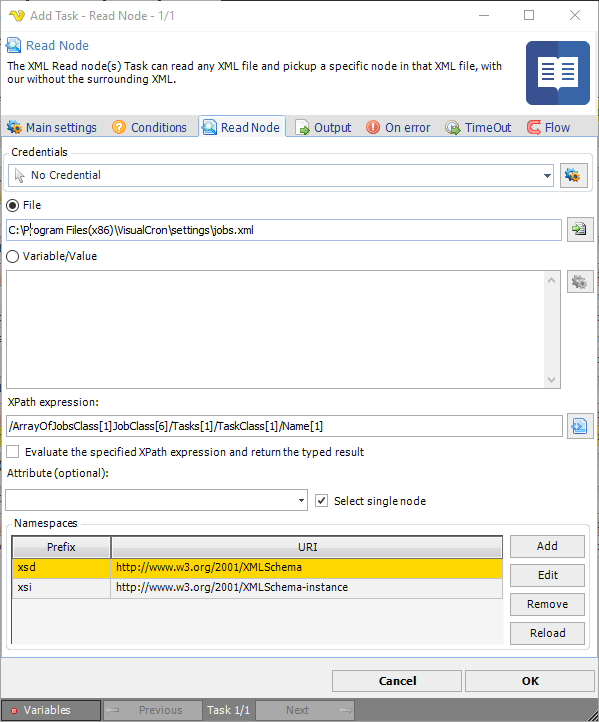Open credential manager gear icon
Image resolution: width=599 pixels, height=722 pixels.
(573, 175)
